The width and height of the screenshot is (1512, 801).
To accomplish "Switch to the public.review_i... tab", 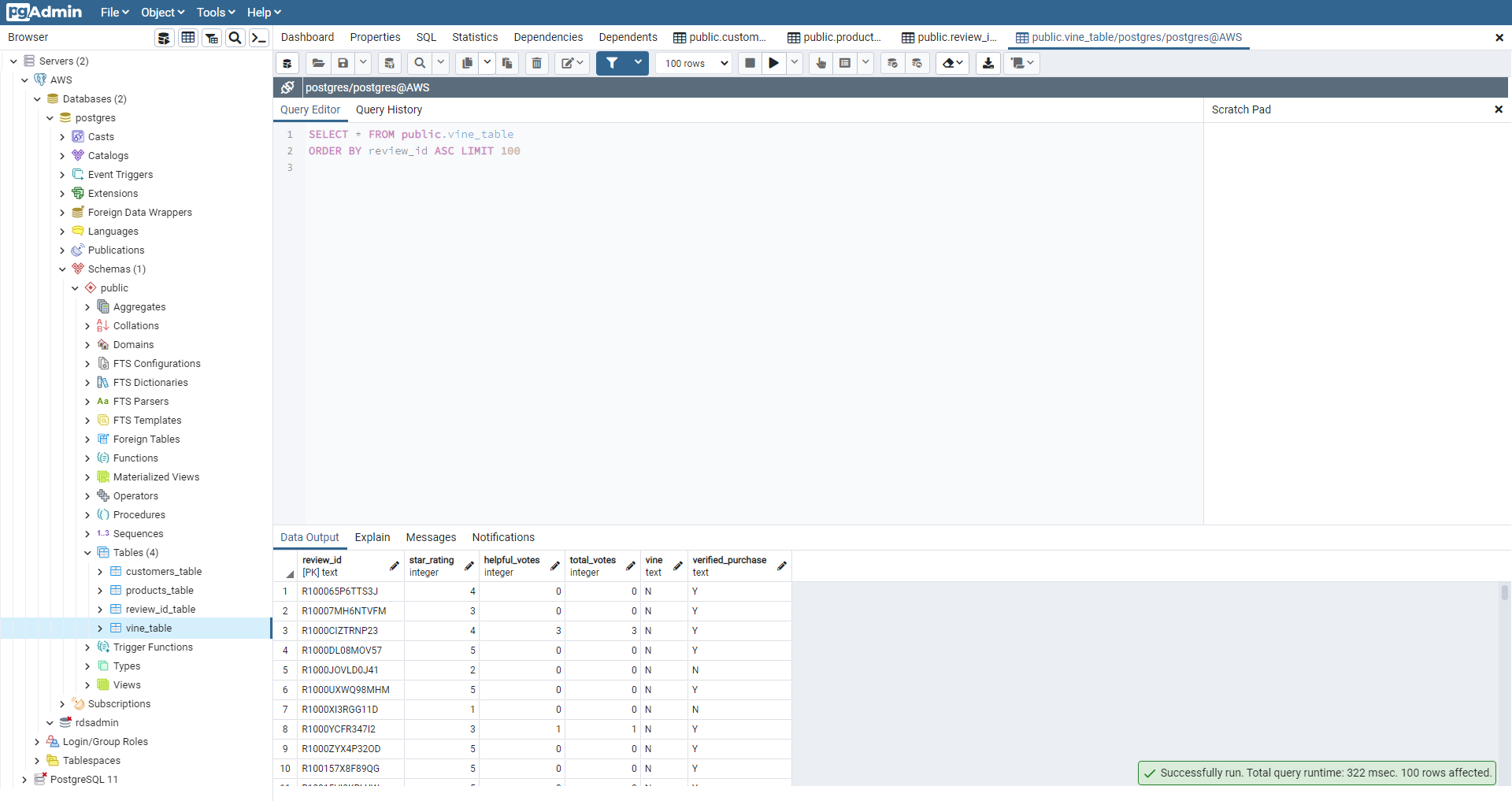I will click(950, 37).
